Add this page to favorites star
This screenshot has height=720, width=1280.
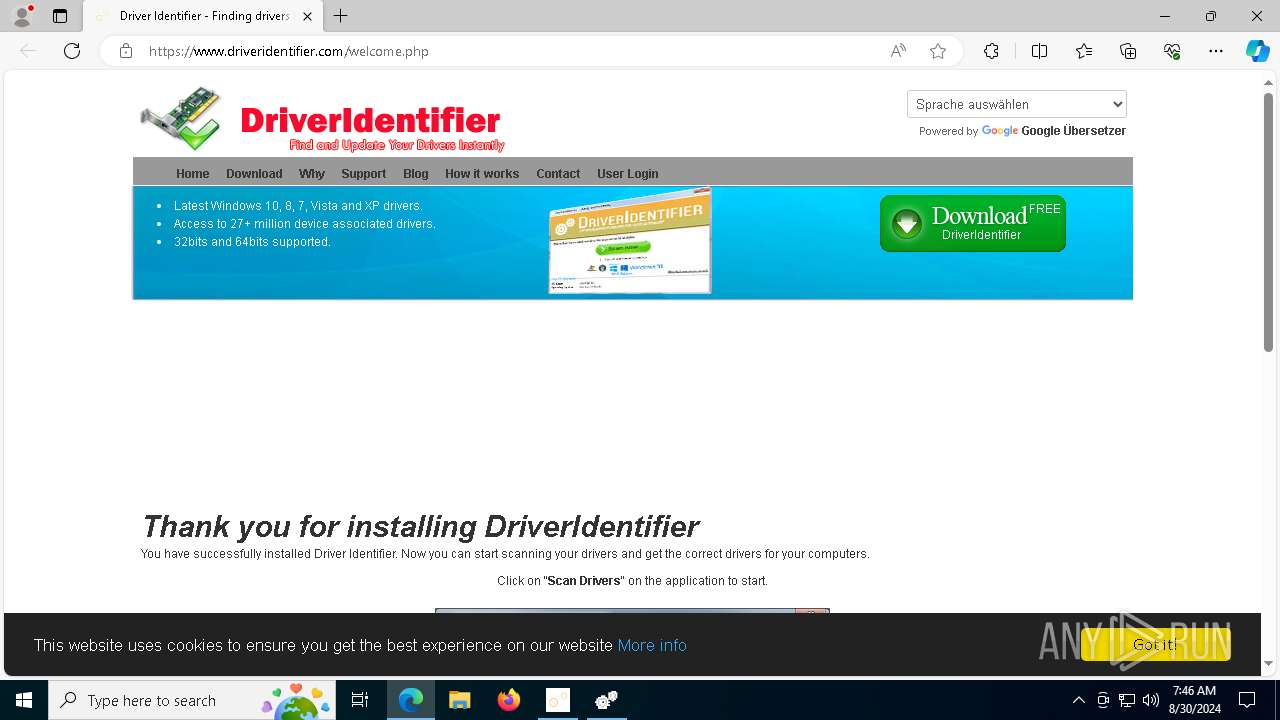[938, 51]
